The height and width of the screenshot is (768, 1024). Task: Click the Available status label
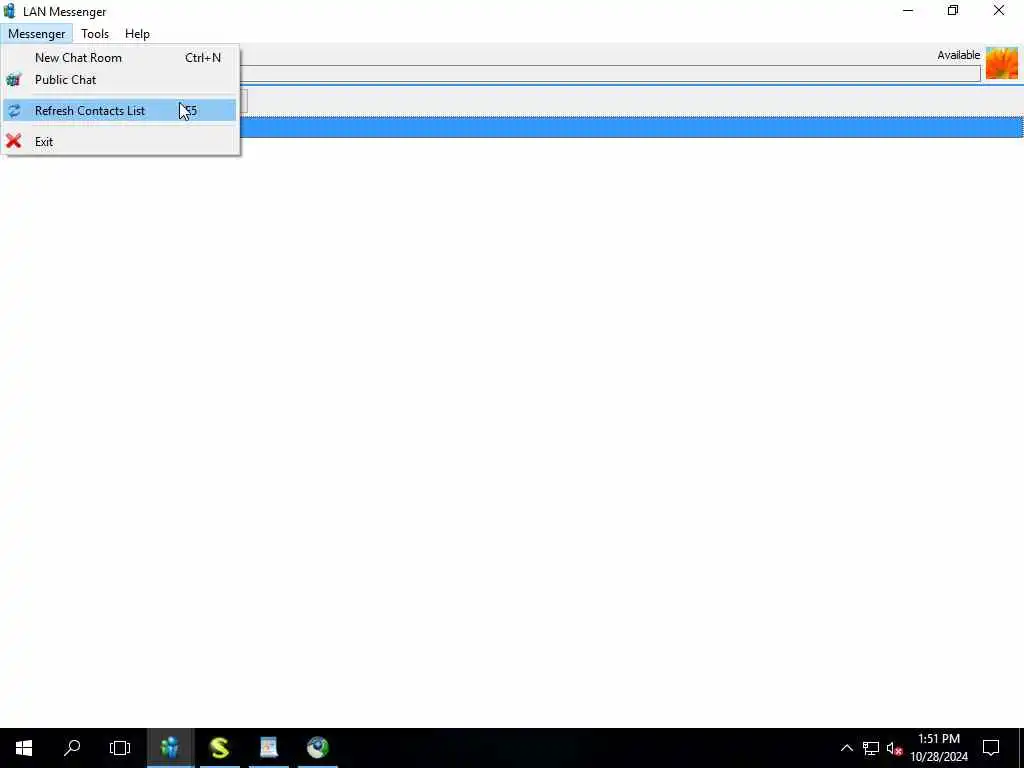[958, 55]
